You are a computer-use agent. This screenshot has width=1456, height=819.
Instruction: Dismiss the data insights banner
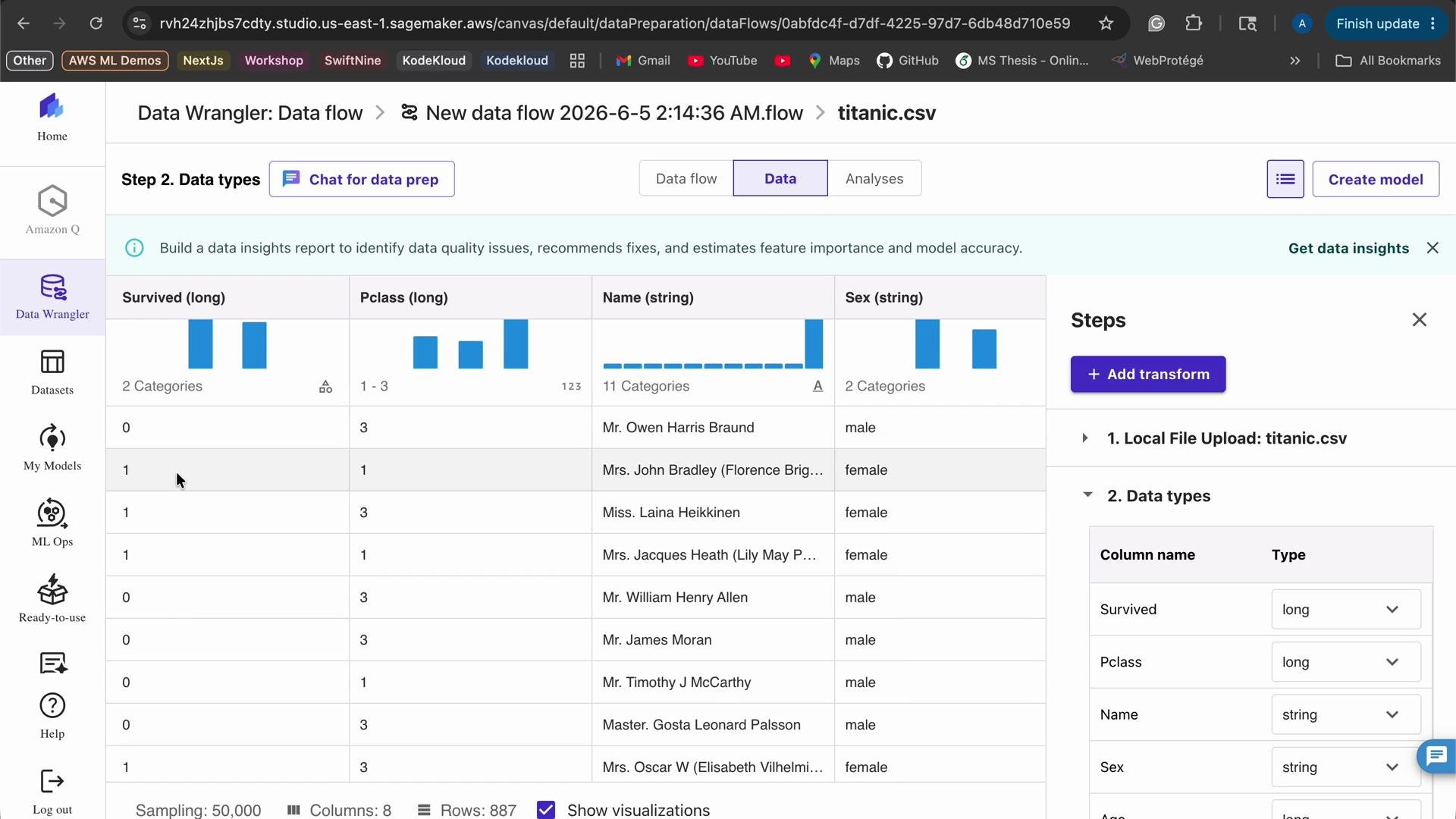tap(1432, 248)
